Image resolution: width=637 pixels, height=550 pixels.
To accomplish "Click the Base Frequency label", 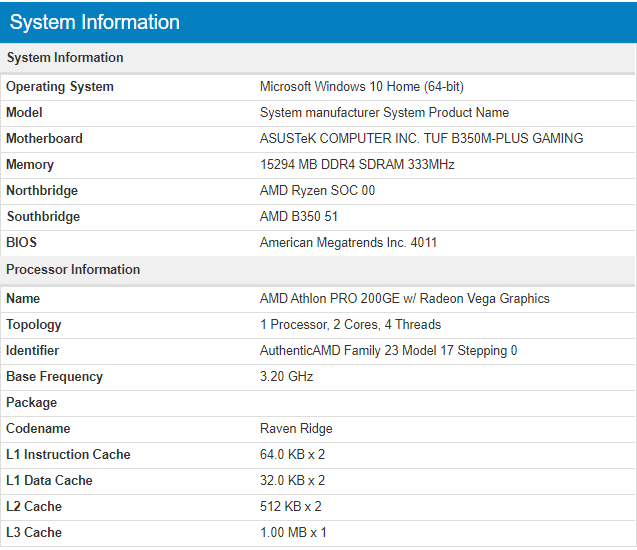I will (x=54, y=377).
